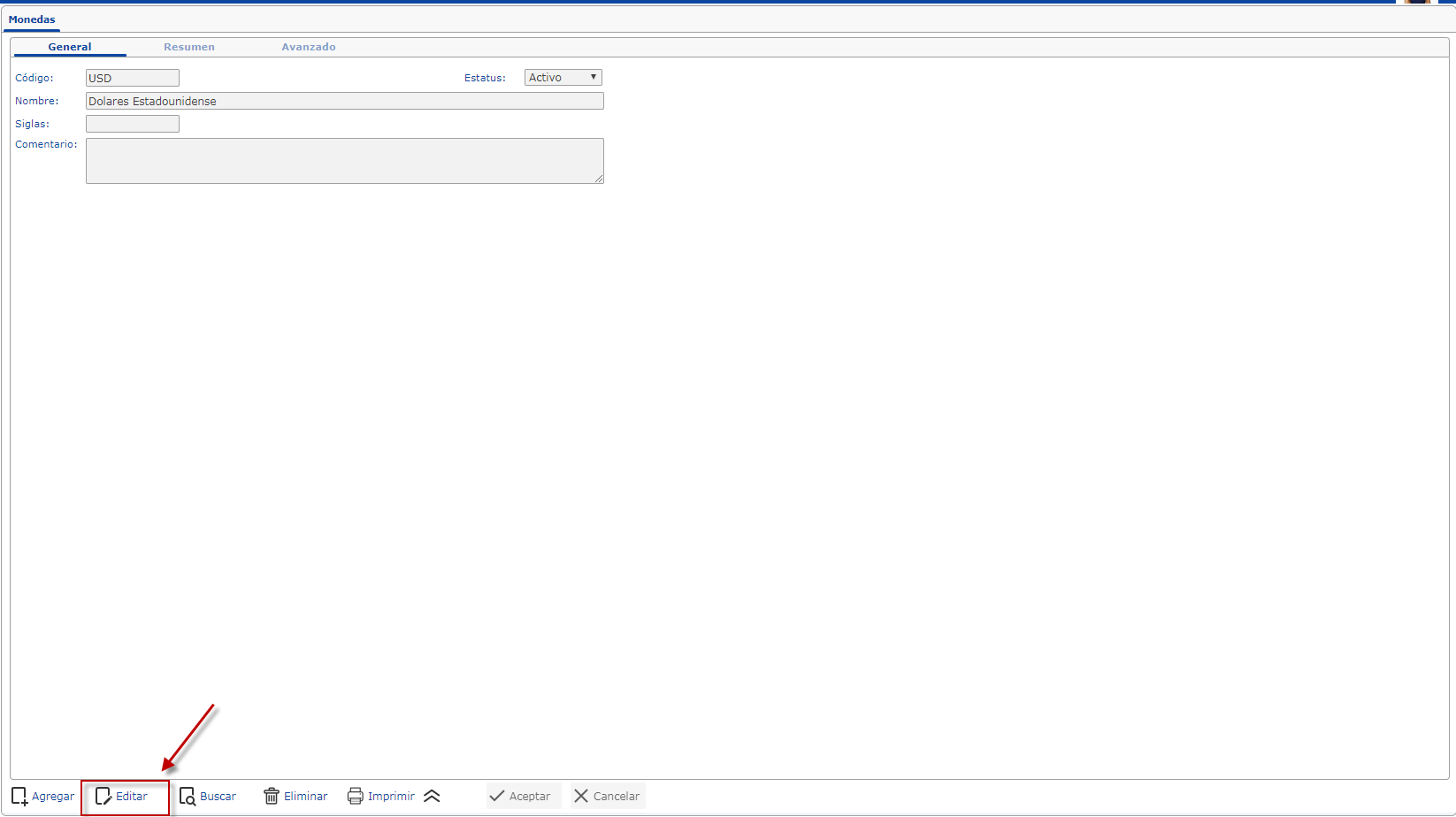1456x817 pixels.
Task: Open the Avanzado tab
Action: pyautogui.click(x=309, y=47)
